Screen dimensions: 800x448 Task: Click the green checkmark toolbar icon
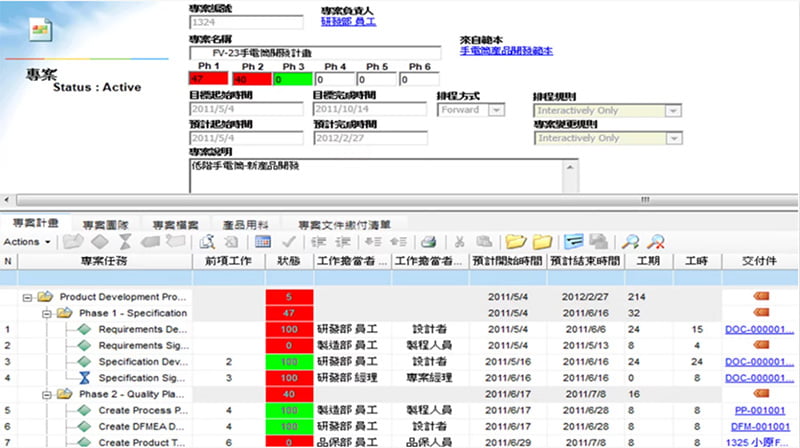point(289,241)
